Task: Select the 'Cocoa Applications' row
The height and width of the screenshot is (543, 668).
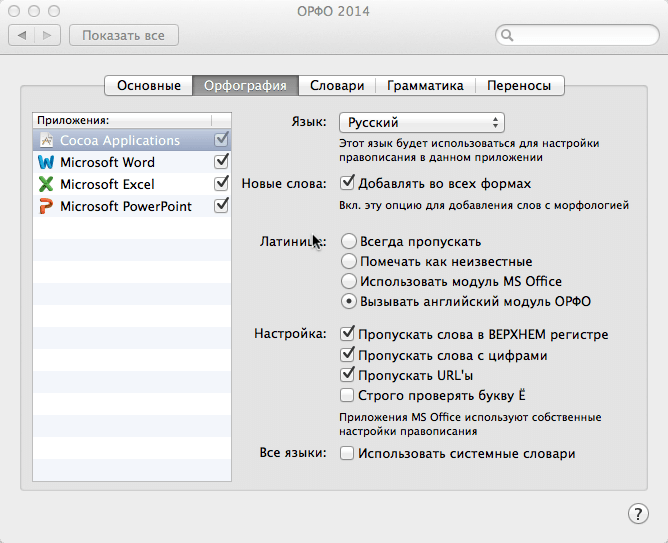Action: point(132,140)
